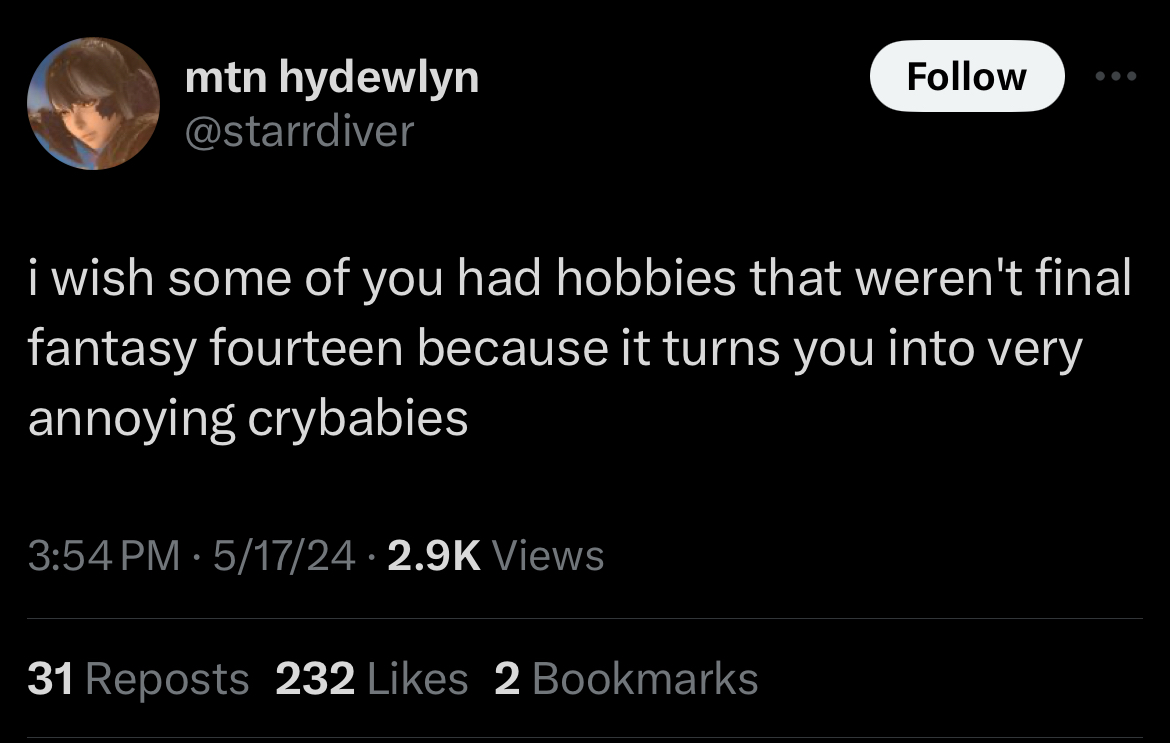Show the list of 31 Reposts

tap(138, 680)
